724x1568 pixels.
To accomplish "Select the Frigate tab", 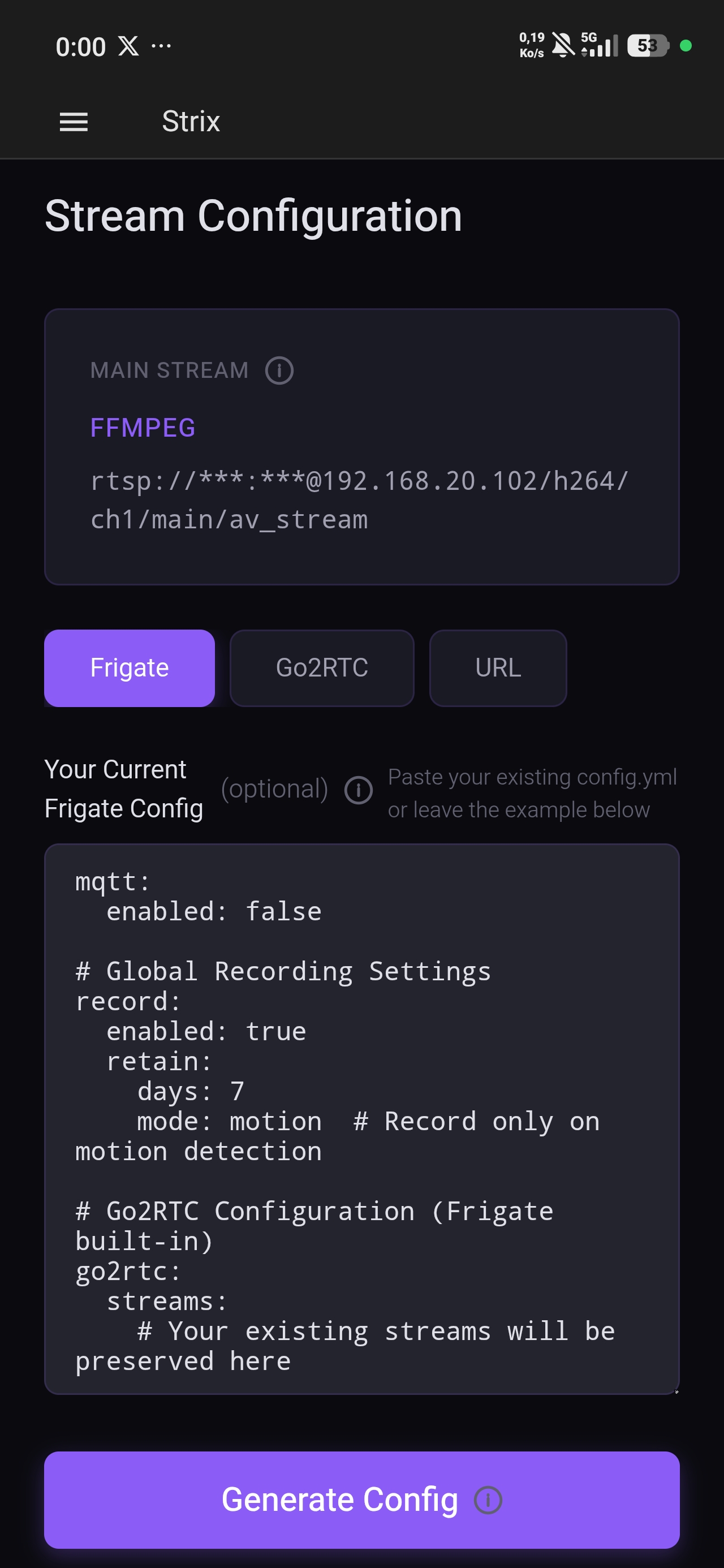I will click(x=129, y=667).
